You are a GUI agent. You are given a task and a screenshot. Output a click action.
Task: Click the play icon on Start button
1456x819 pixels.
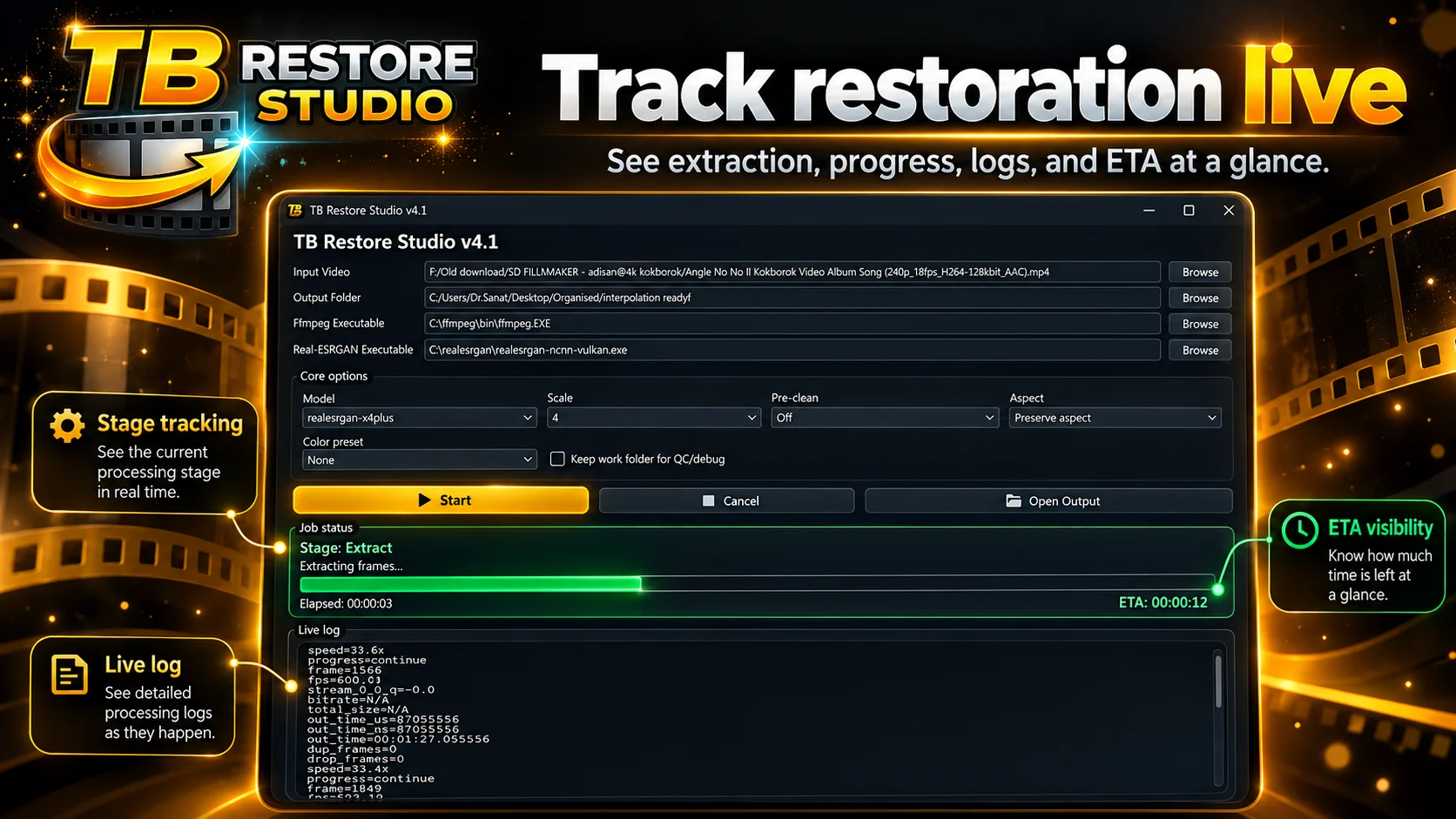pyautogui.click(x=425, y=500)
